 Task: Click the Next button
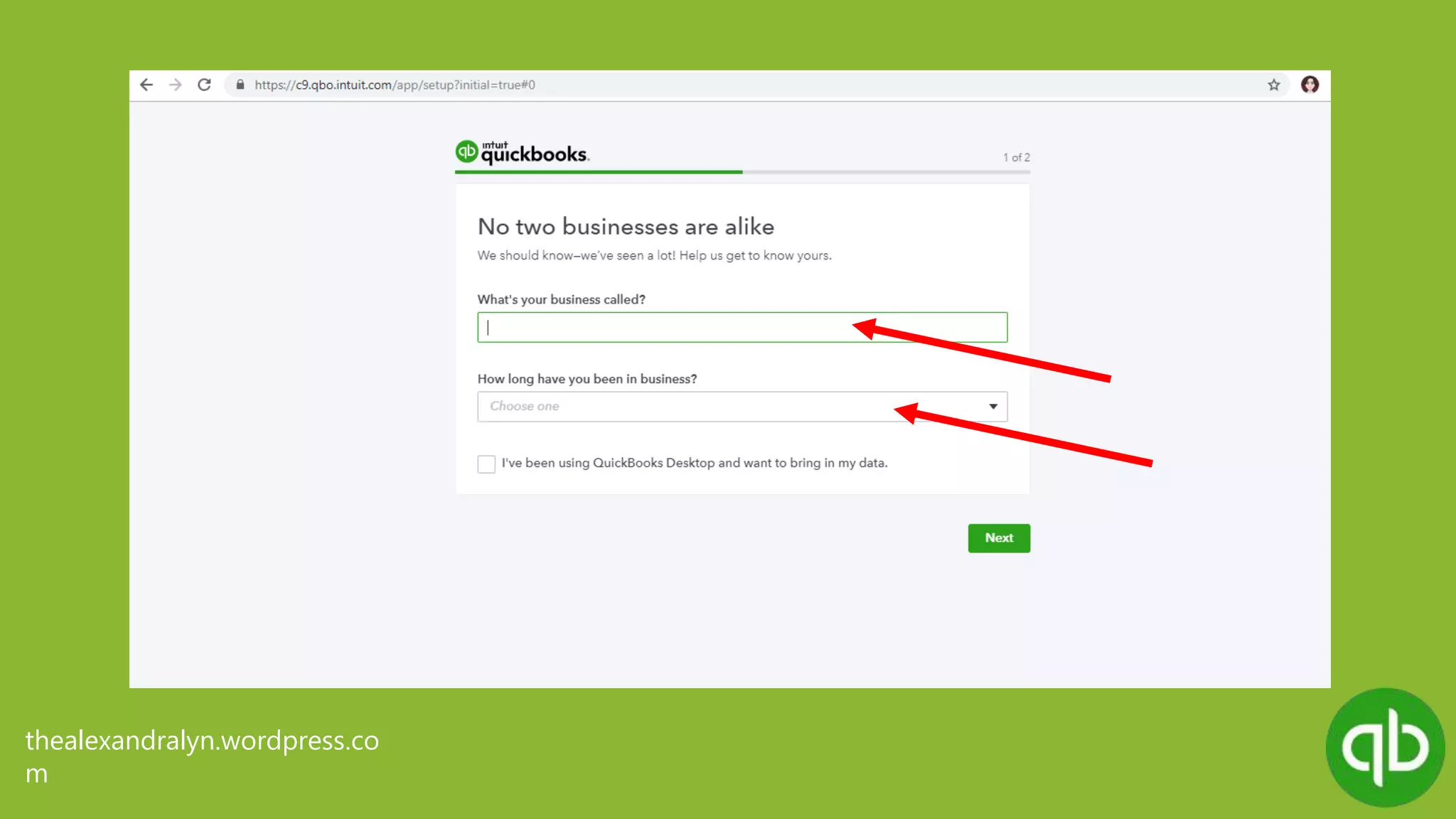pyautogui.click(x=999, y=538)
